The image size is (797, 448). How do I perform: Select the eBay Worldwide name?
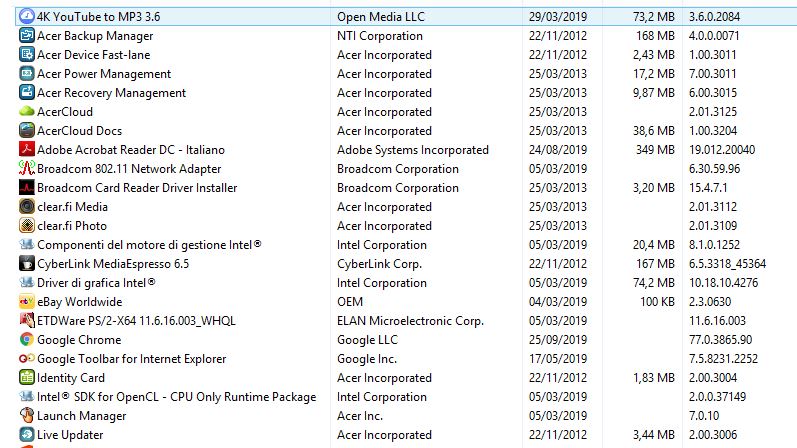[79, 302]
